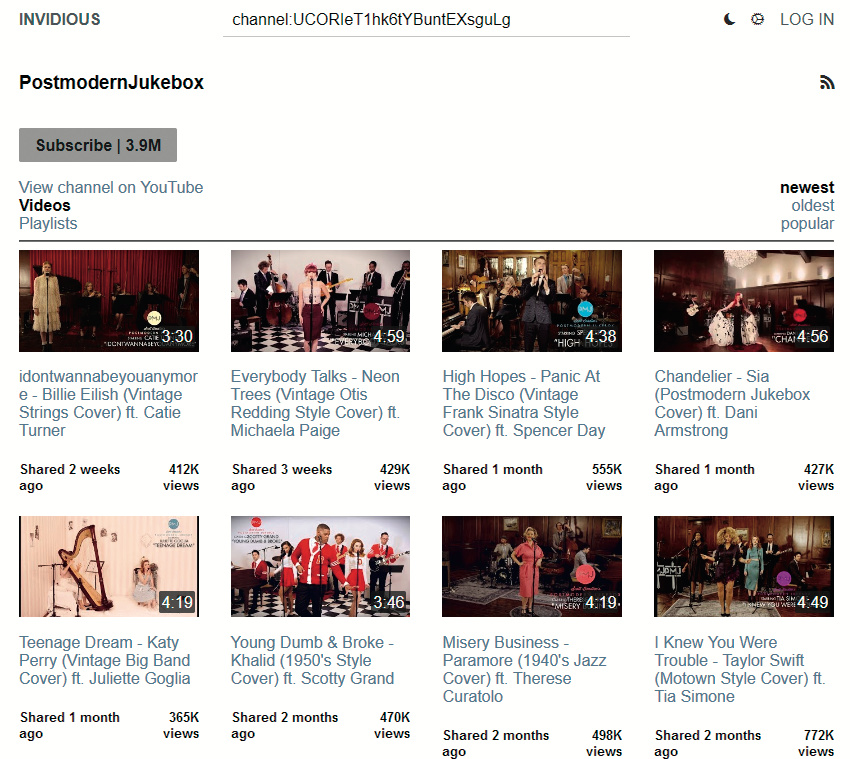Open High Hopes video thumbnail
Viewport: 850px width, 759px height.
532,301
